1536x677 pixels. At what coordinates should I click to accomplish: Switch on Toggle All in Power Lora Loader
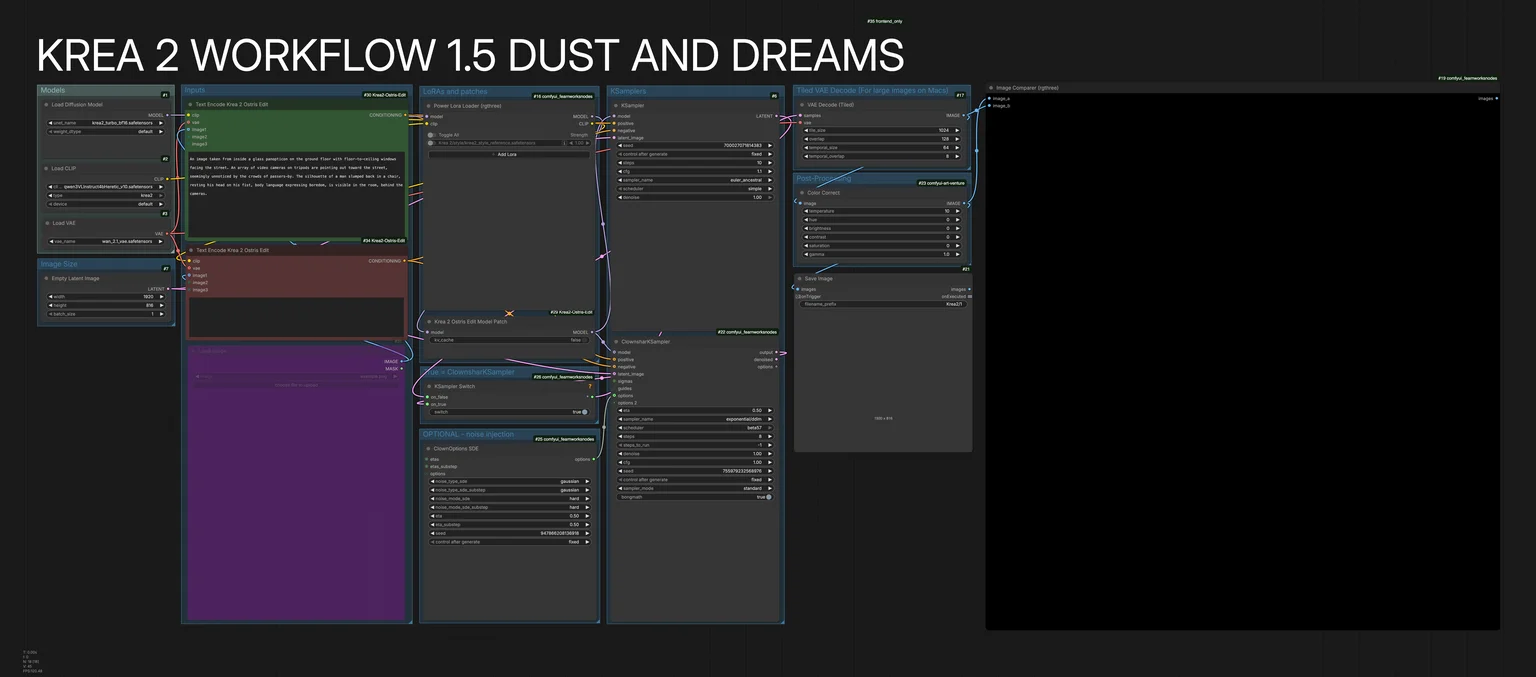point(432,135)
